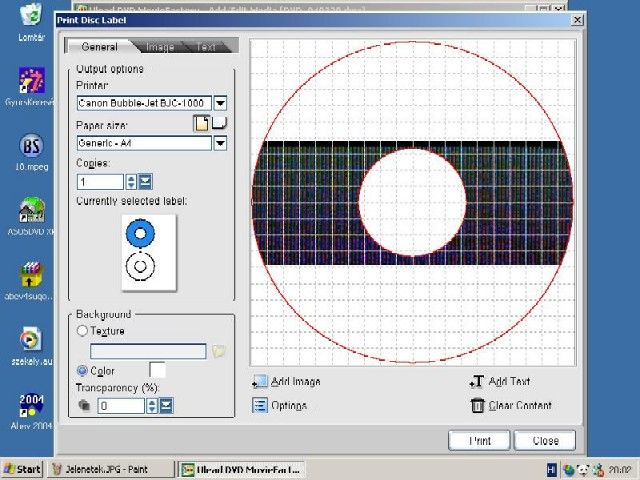Select landscape paper orientation icon
Image resolution: width=640 pixels, height=480 pixels.
point(218,123)
